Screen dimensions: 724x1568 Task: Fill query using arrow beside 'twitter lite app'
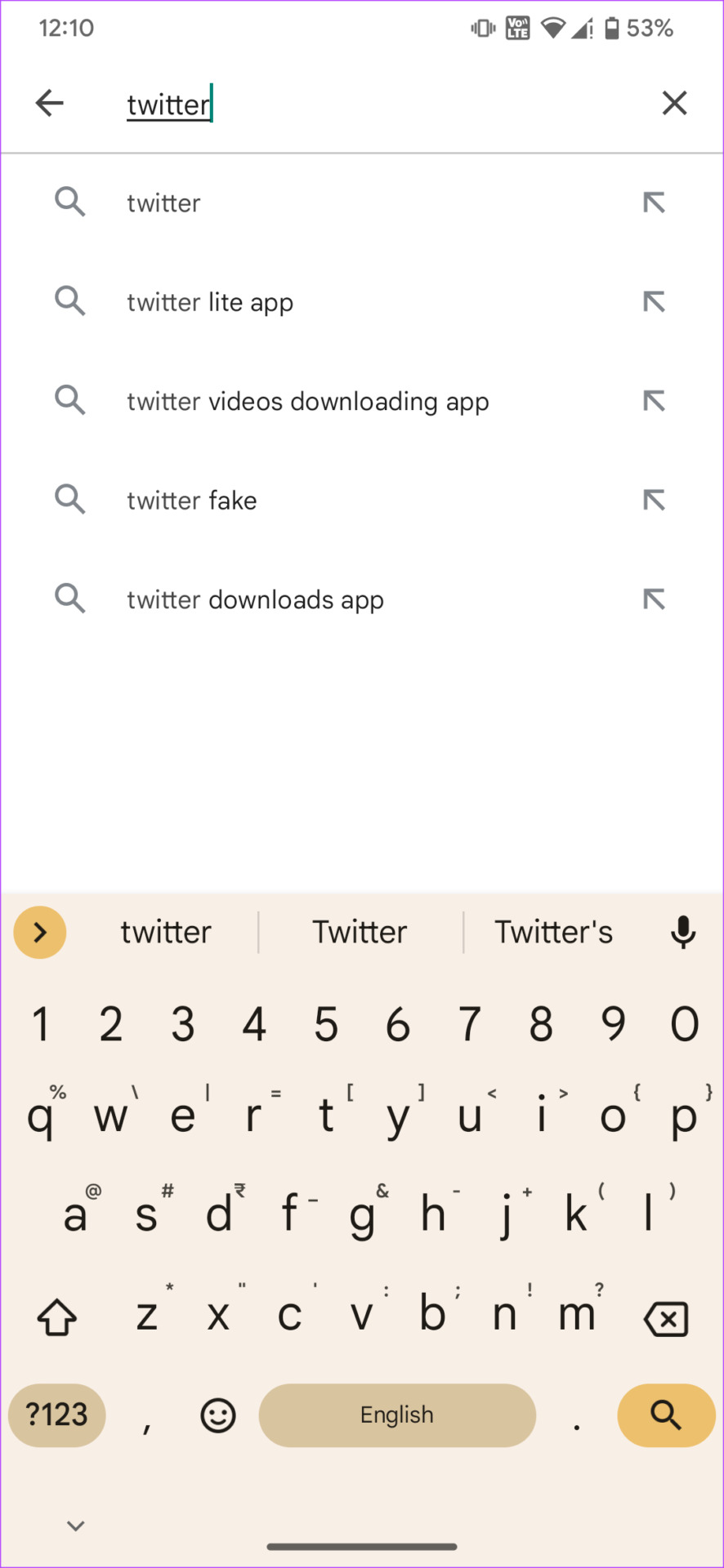[654, 302]
